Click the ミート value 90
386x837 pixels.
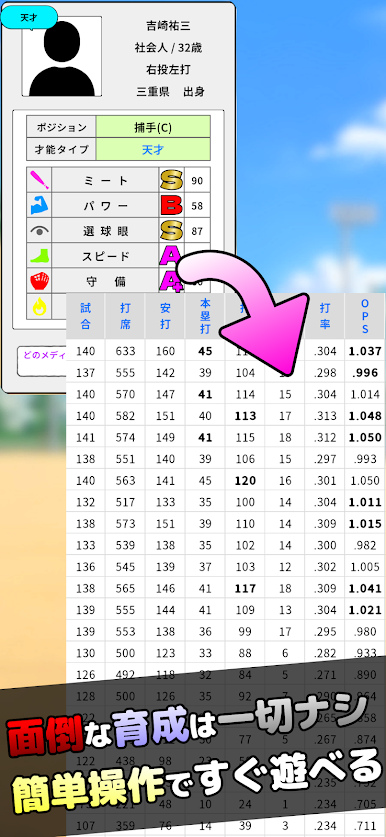[197, 181]
